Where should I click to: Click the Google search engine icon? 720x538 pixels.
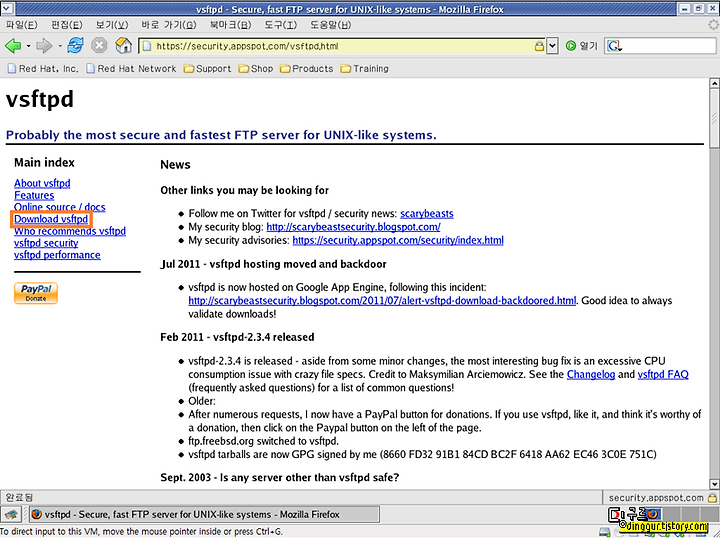[614, 46]
